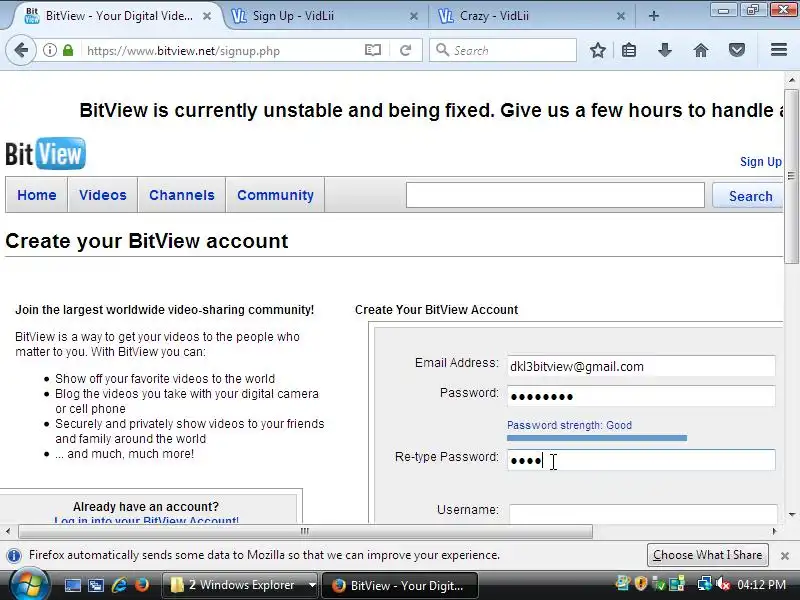Screen dimensions: 800x600
Task: Click the URL address bar
Action: (222, 51)
